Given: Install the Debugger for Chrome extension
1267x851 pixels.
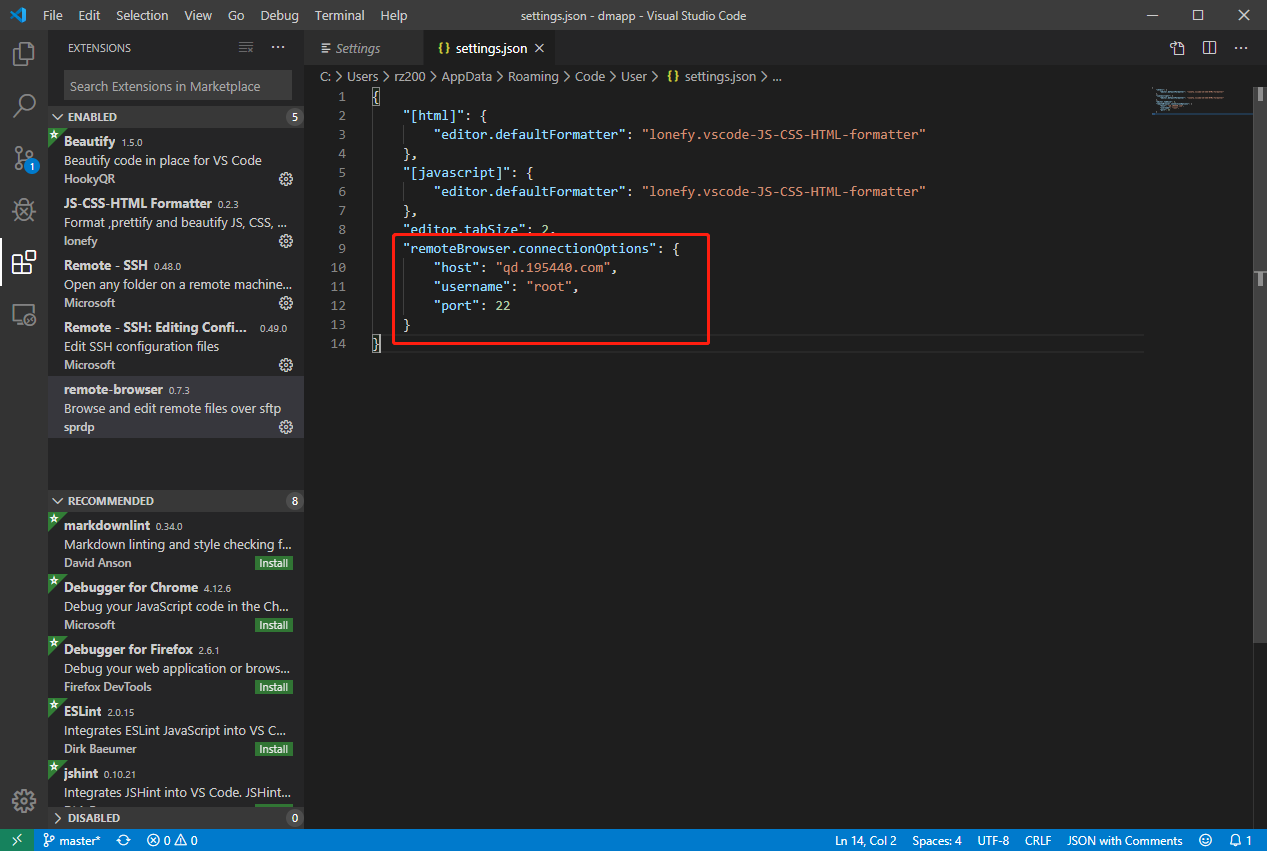Looking at the screenshot, I should click(273, 625).
